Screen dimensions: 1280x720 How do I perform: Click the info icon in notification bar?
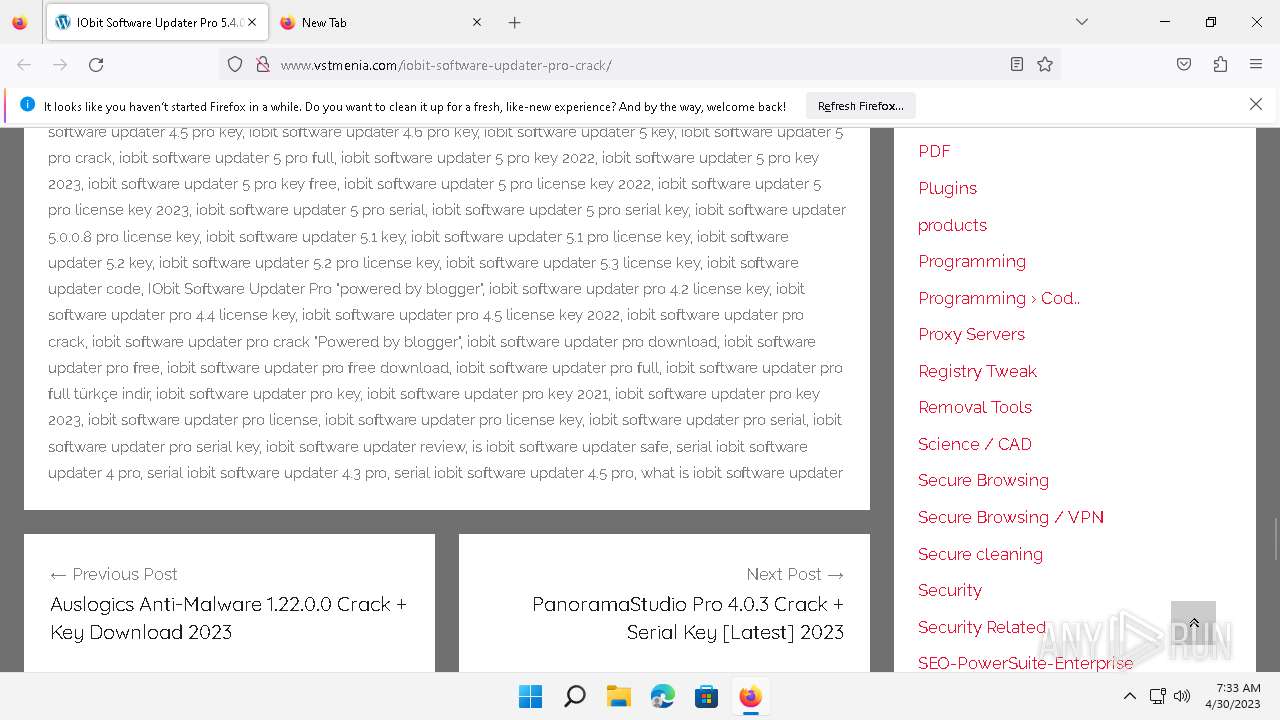(27, 105)
